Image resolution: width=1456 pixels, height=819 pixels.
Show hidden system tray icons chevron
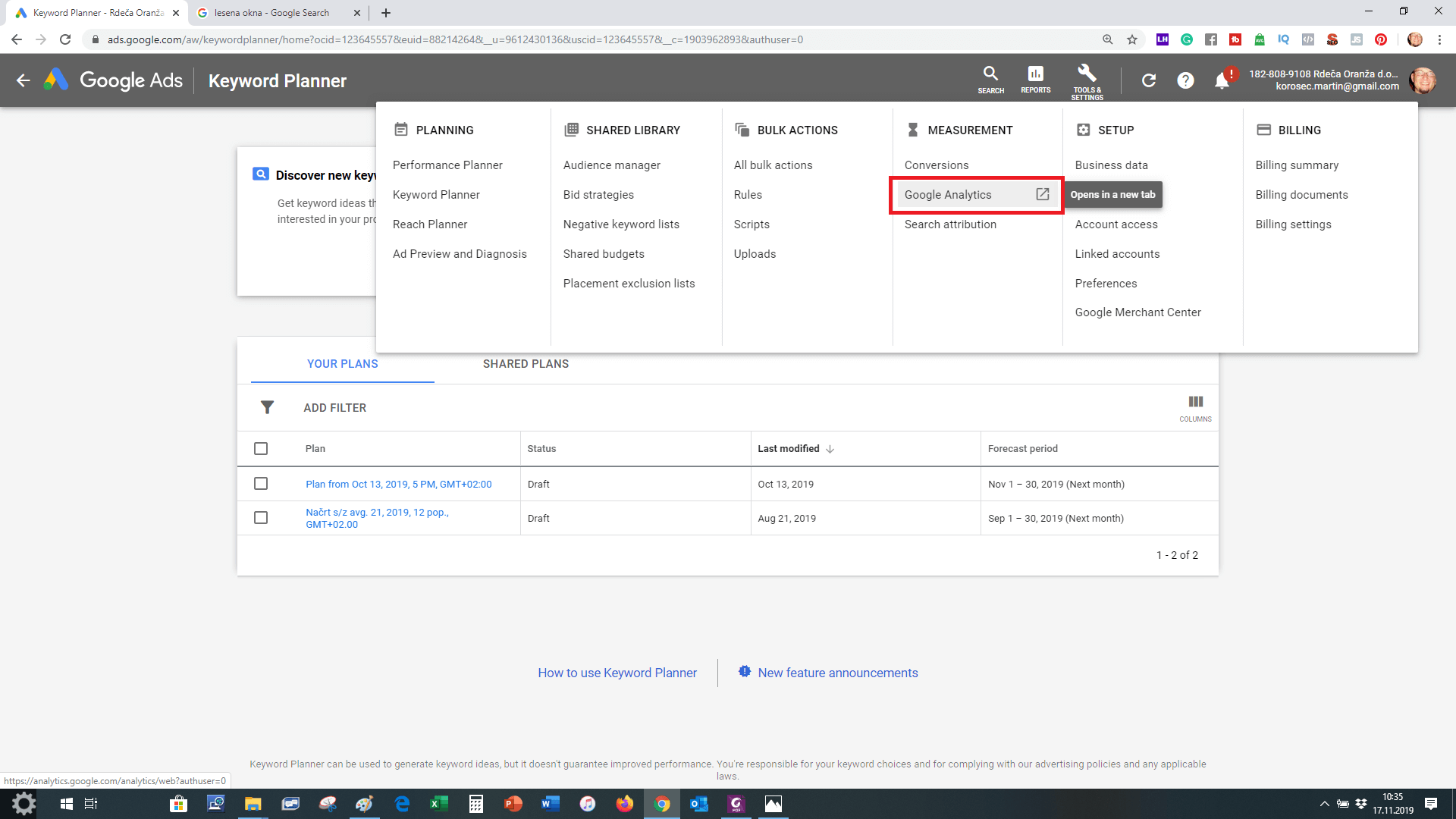click(1324, 804)
